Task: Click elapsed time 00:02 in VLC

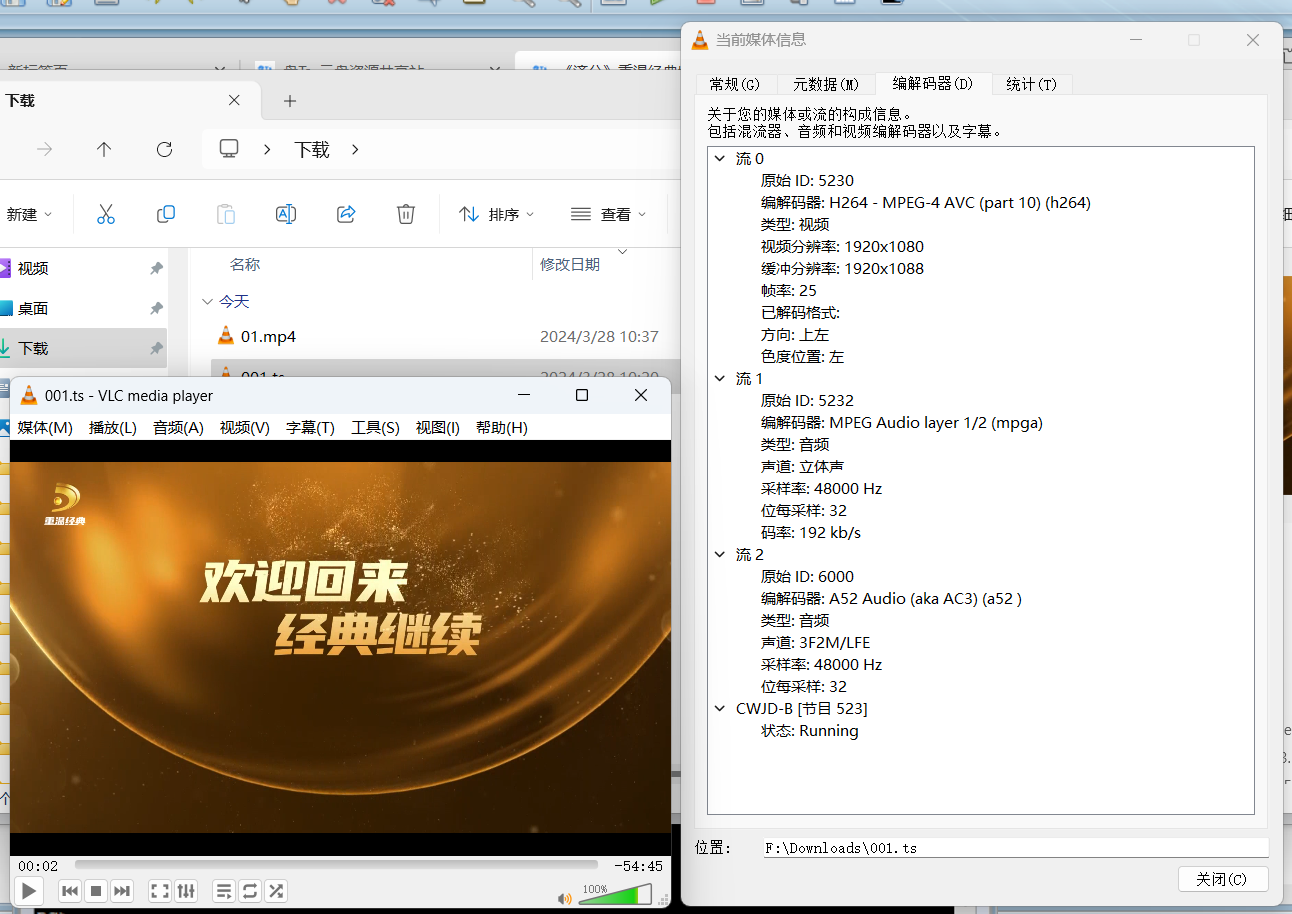Action: point(38,866)
